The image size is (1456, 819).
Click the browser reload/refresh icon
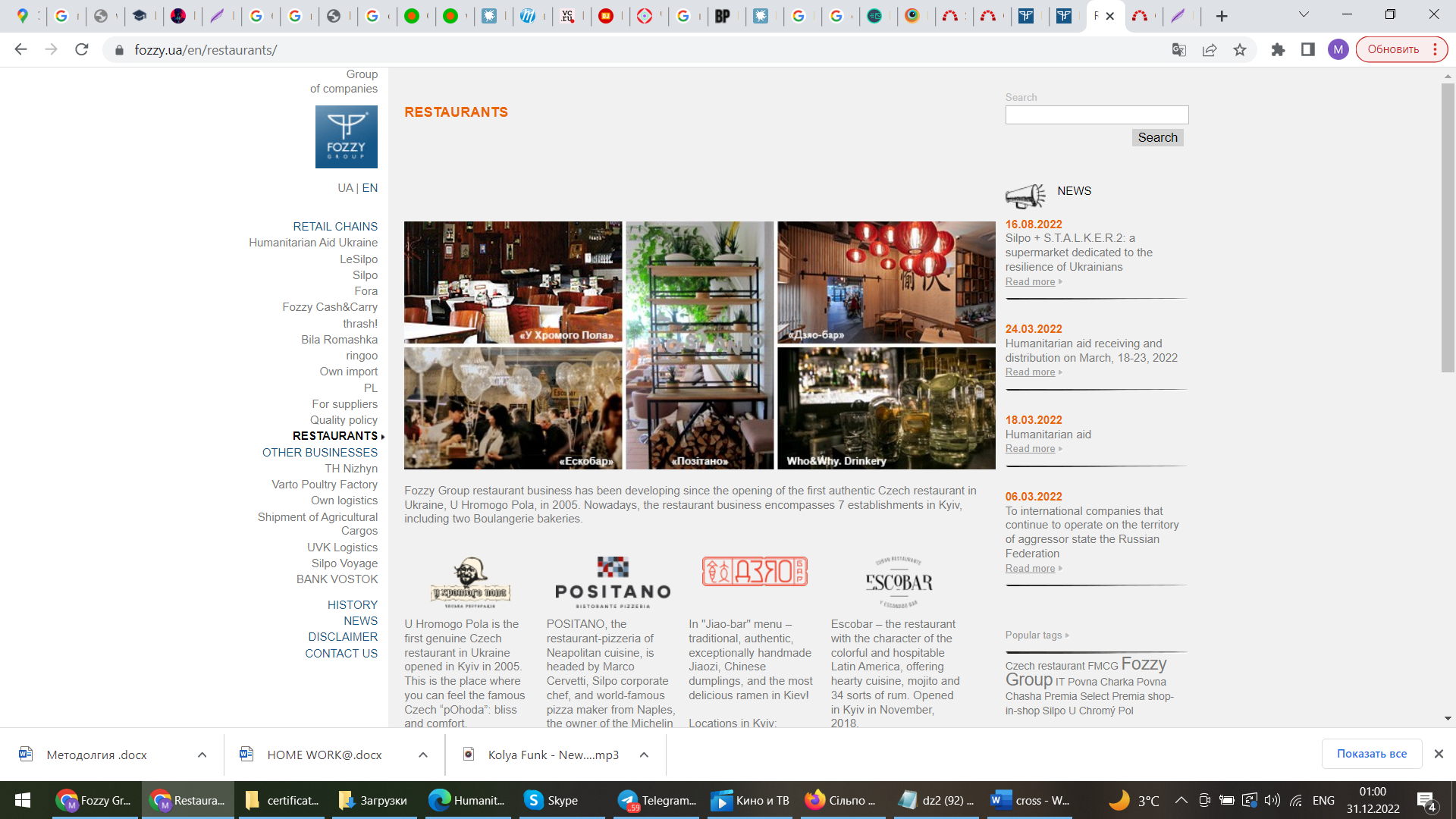[84, 50]
